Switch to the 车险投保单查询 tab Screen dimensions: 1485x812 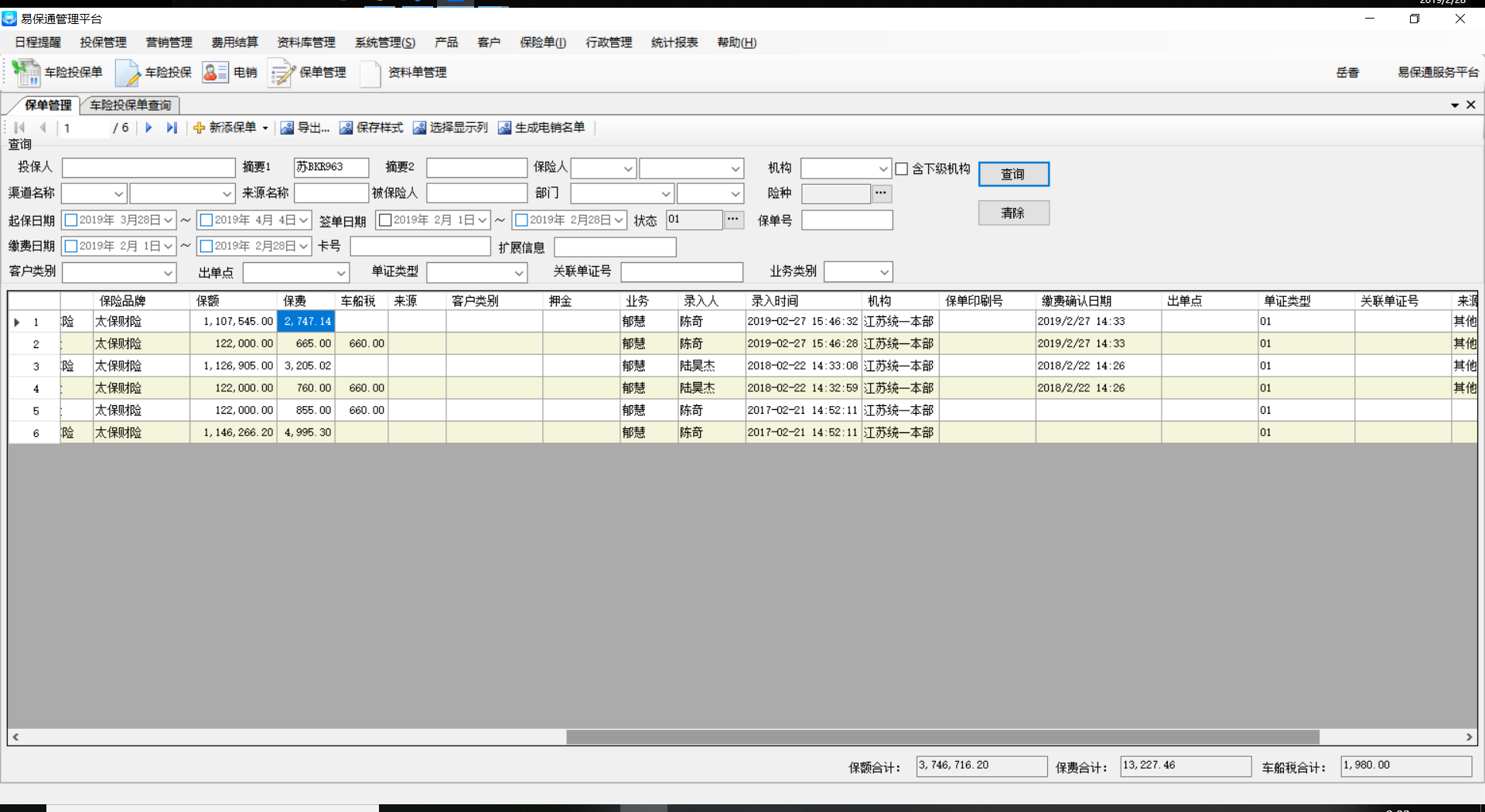pyautogui.click(x=130, y=105)
